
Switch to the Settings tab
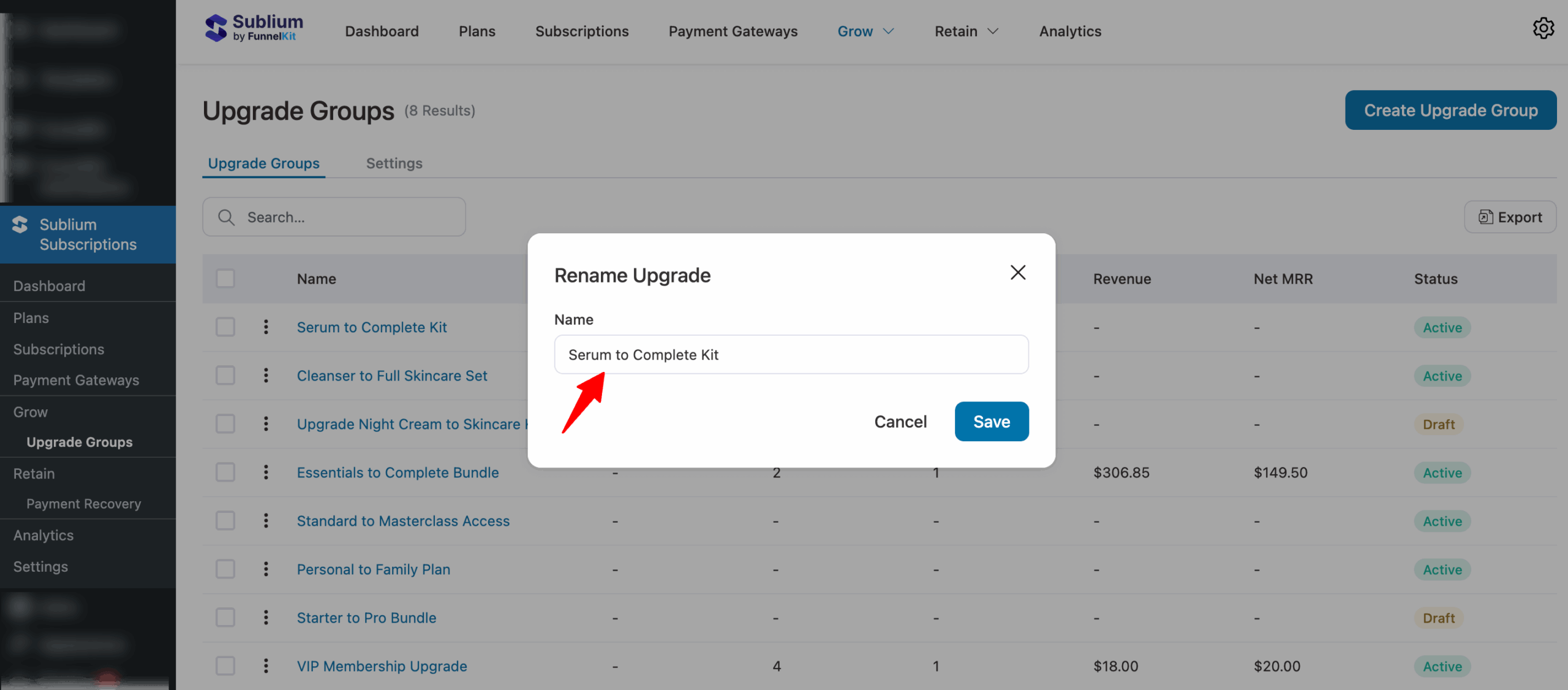(394, 164)
